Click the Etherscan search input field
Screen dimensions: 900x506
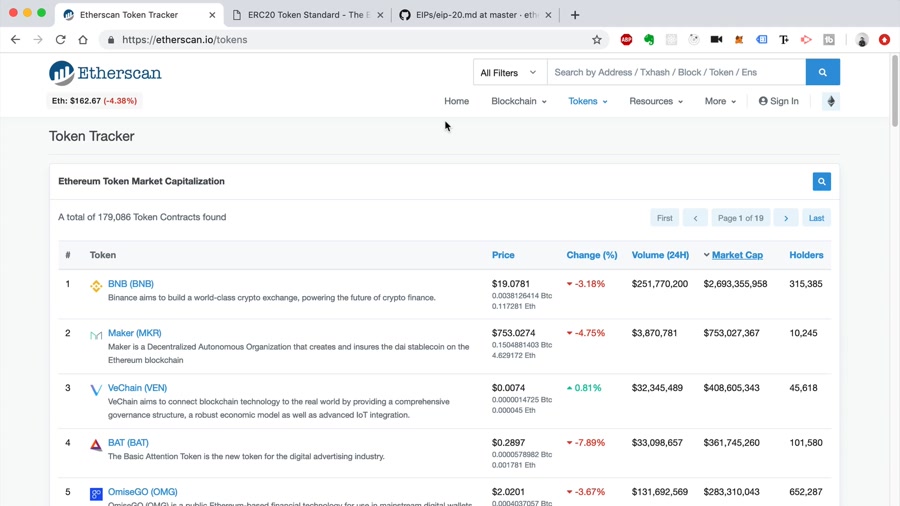coord(676,72)
